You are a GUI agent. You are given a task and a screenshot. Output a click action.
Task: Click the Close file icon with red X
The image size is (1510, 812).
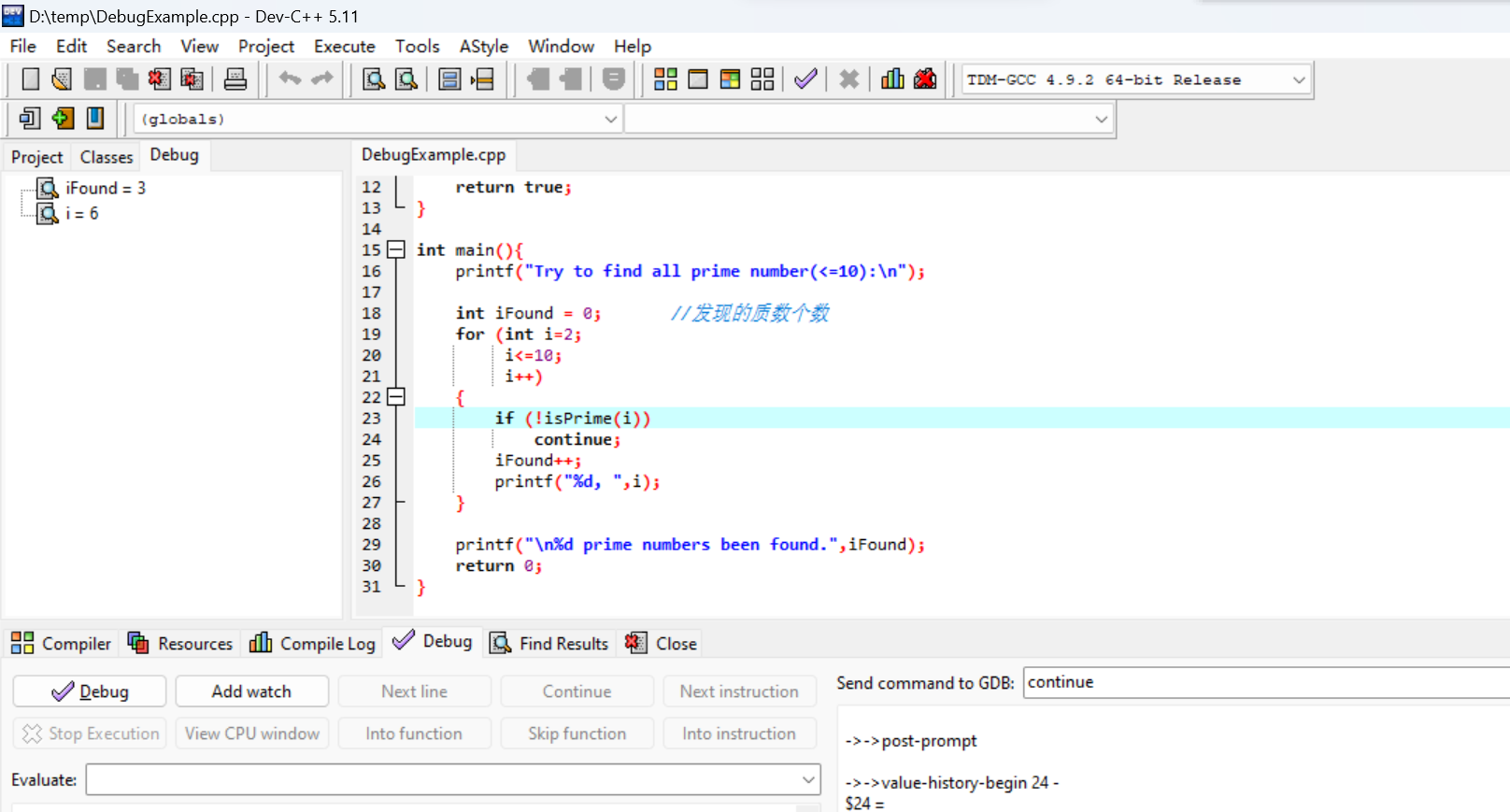[x=159, y=79]
